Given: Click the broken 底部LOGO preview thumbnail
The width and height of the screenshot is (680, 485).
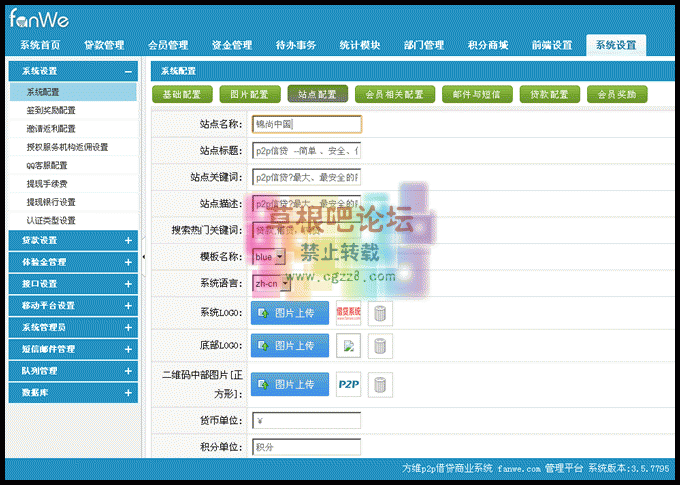Looking at the screenshot, I should (348, 346).
